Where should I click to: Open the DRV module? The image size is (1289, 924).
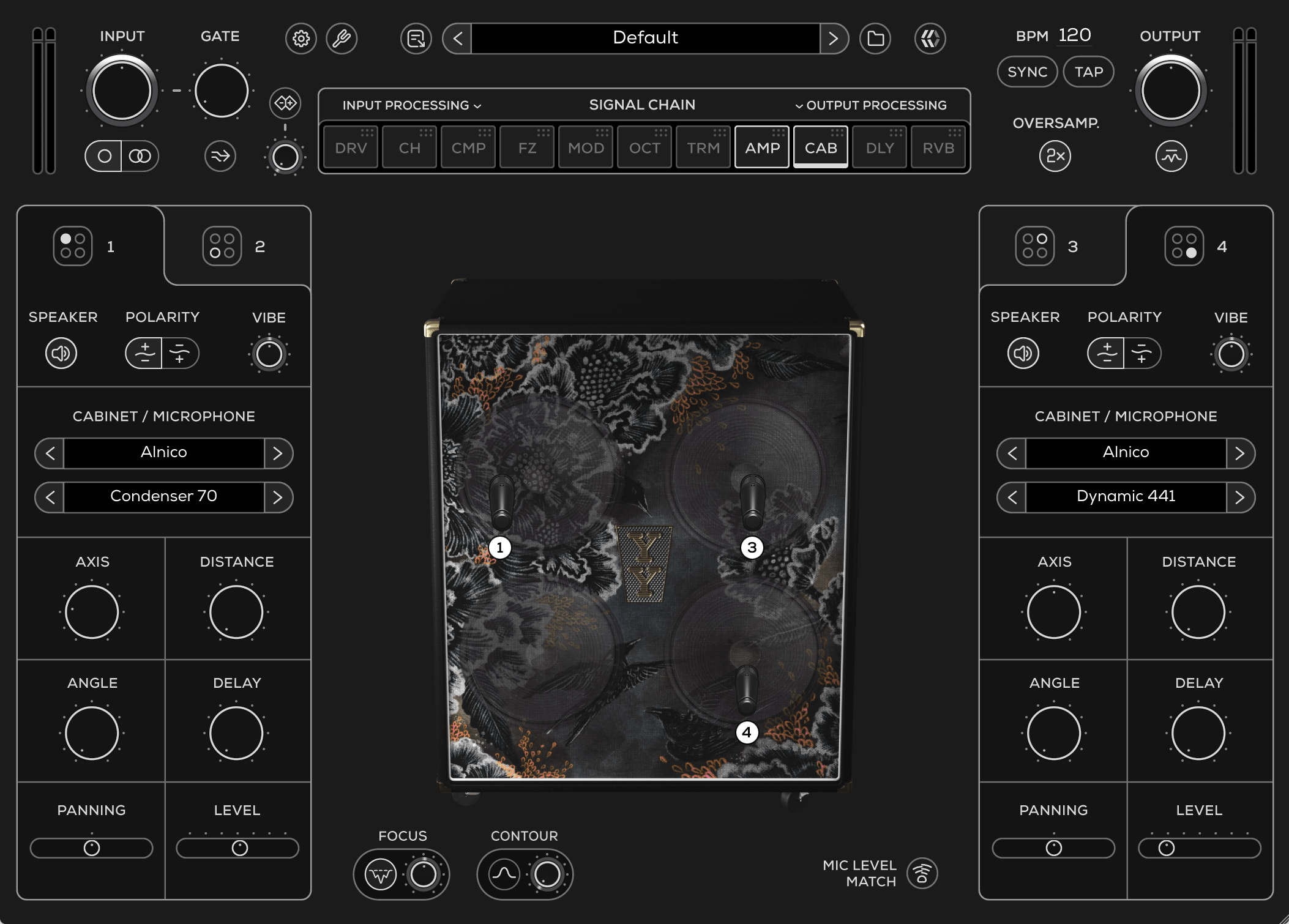click(351, 147)
